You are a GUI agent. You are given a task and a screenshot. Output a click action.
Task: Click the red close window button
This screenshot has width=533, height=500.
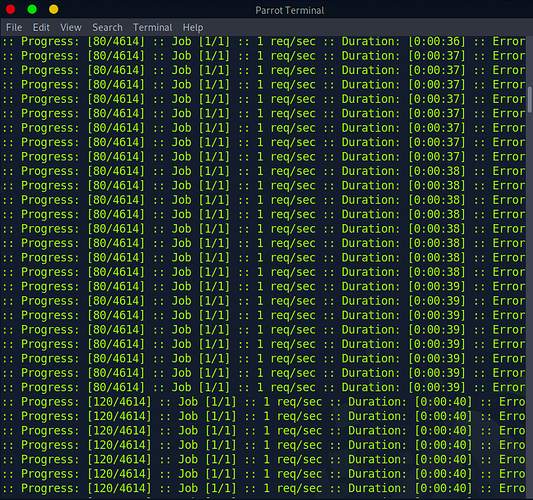[11, 9]
